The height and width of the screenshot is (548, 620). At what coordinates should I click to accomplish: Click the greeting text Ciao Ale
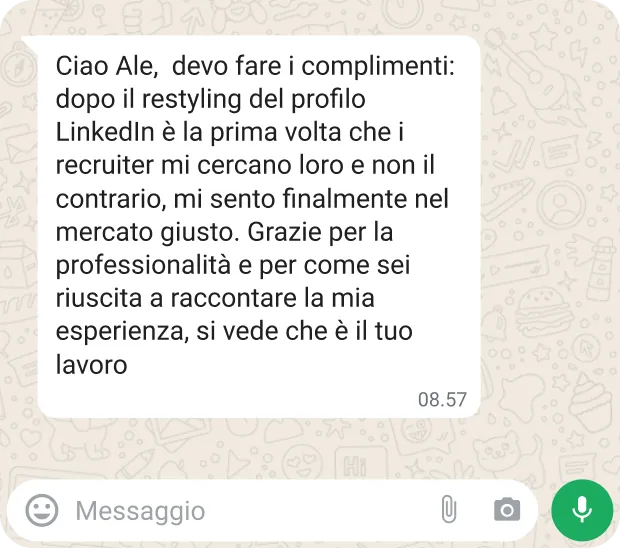click(104, 65)
